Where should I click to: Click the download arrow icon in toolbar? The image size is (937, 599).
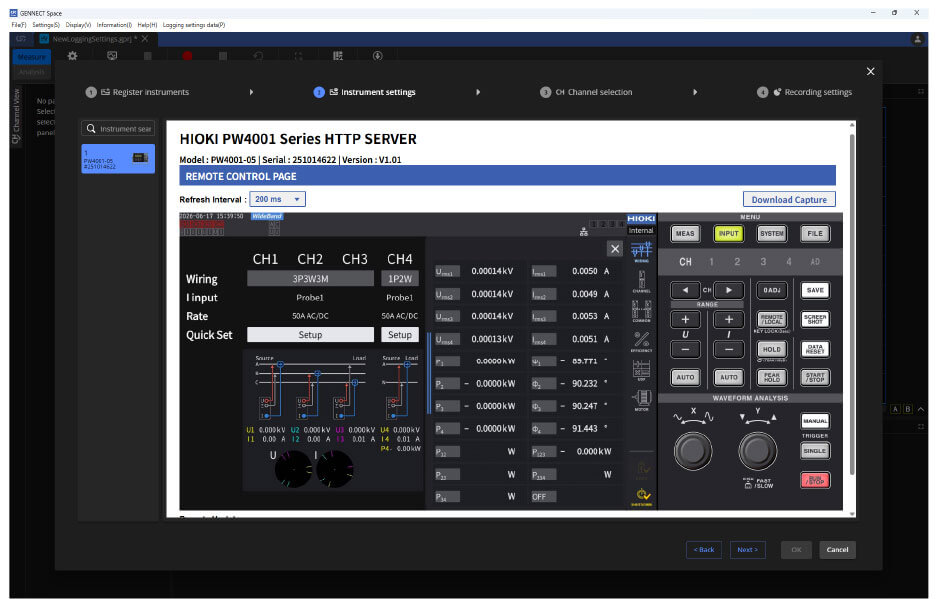pyautogui.click(x=378, y=56)
